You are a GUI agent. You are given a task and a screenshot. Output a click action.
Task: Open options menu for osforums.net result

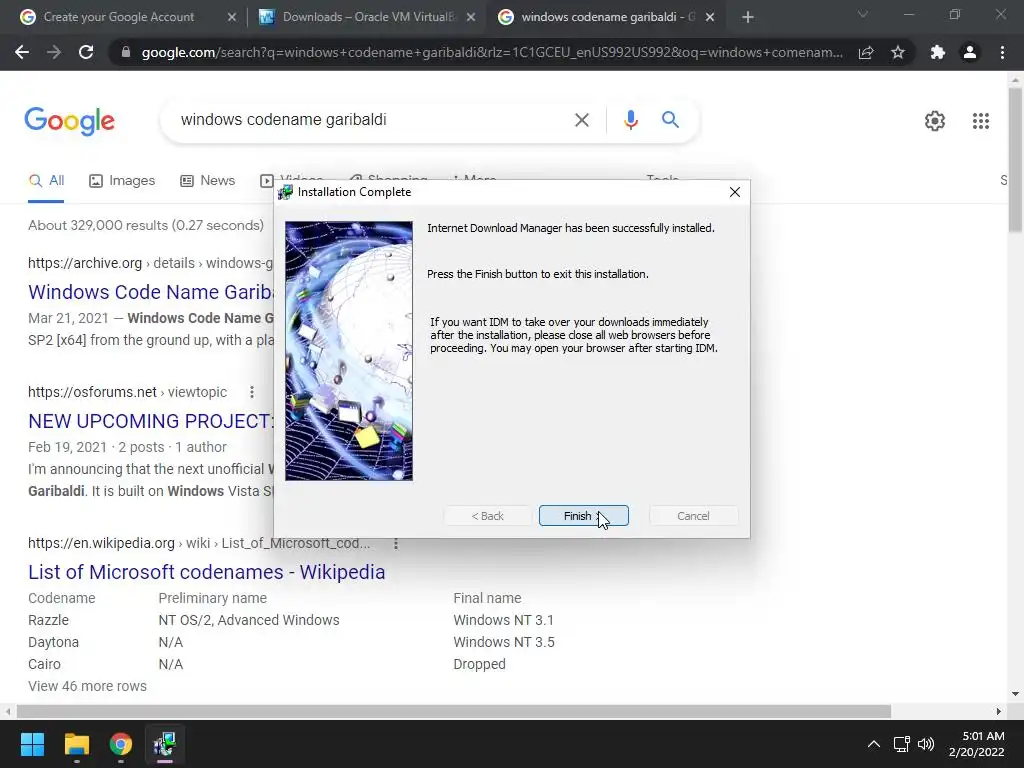tap(251, 392)
